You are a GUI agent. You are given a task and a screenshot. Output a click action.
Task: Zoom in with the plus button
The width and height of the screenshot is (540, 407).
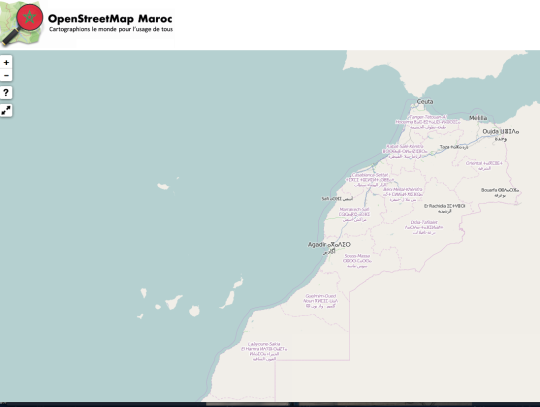click(6, 62)
